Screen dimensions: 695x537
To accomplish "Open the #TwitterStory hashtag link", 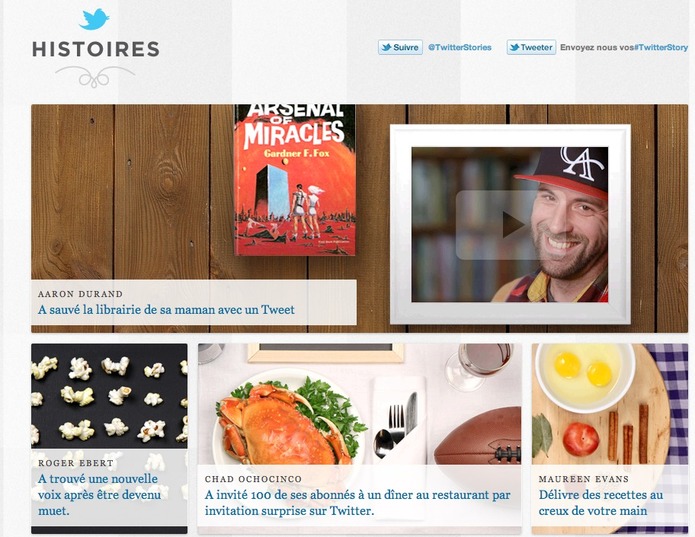I will [661, 47].
